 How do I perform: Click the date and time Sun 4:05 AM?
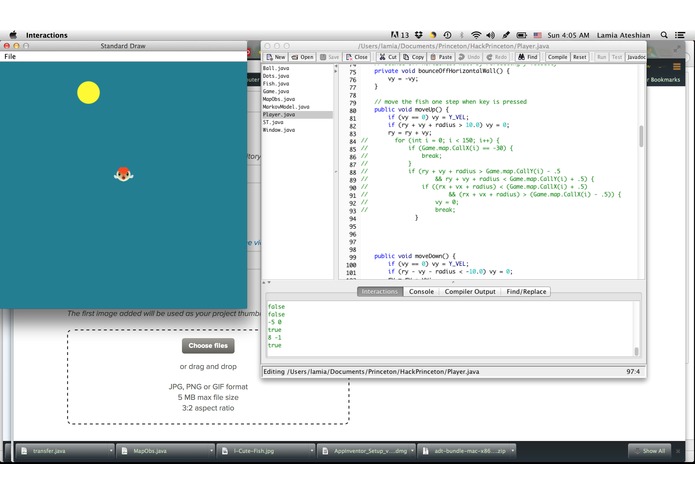[x=568, y=35]
